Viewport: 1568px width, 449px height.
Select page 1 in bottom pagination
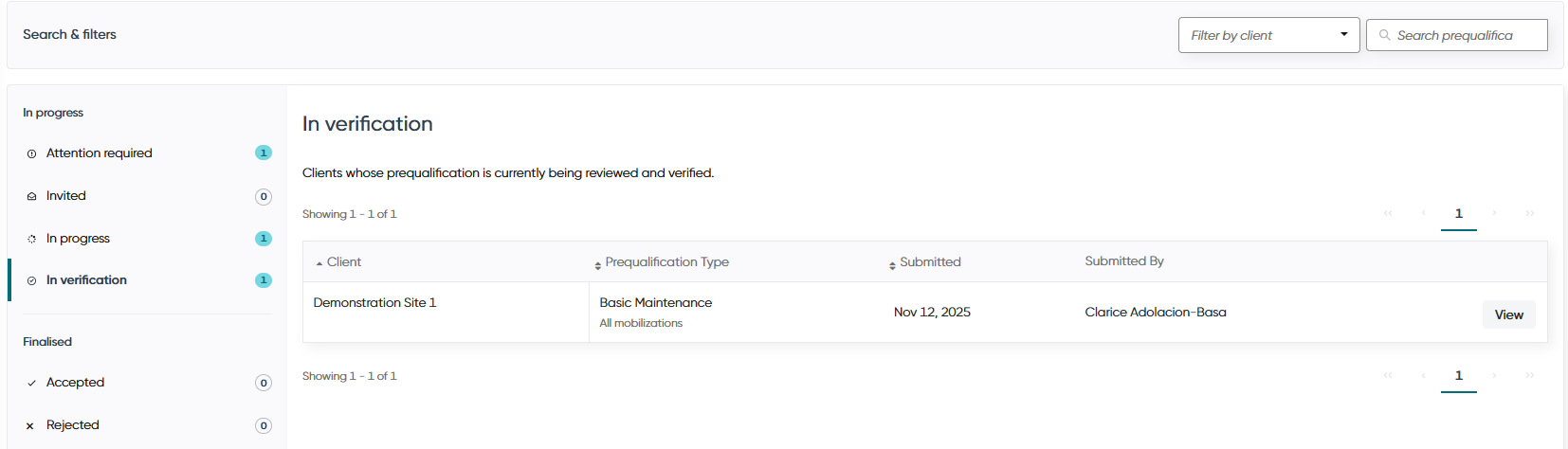(x=1459, y=376)
